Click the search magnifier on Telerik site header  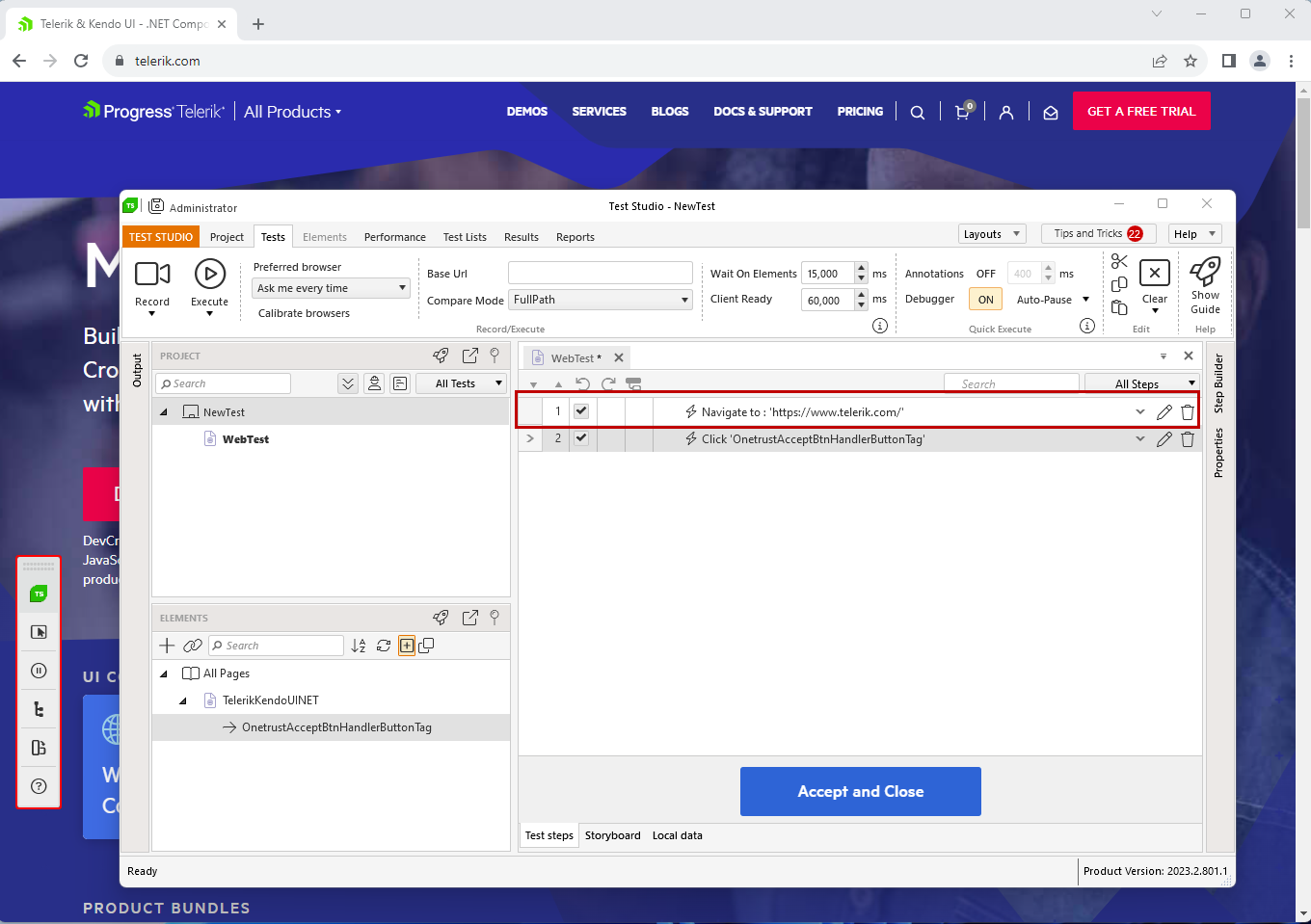pyautogui.click(x=918, y=112)
